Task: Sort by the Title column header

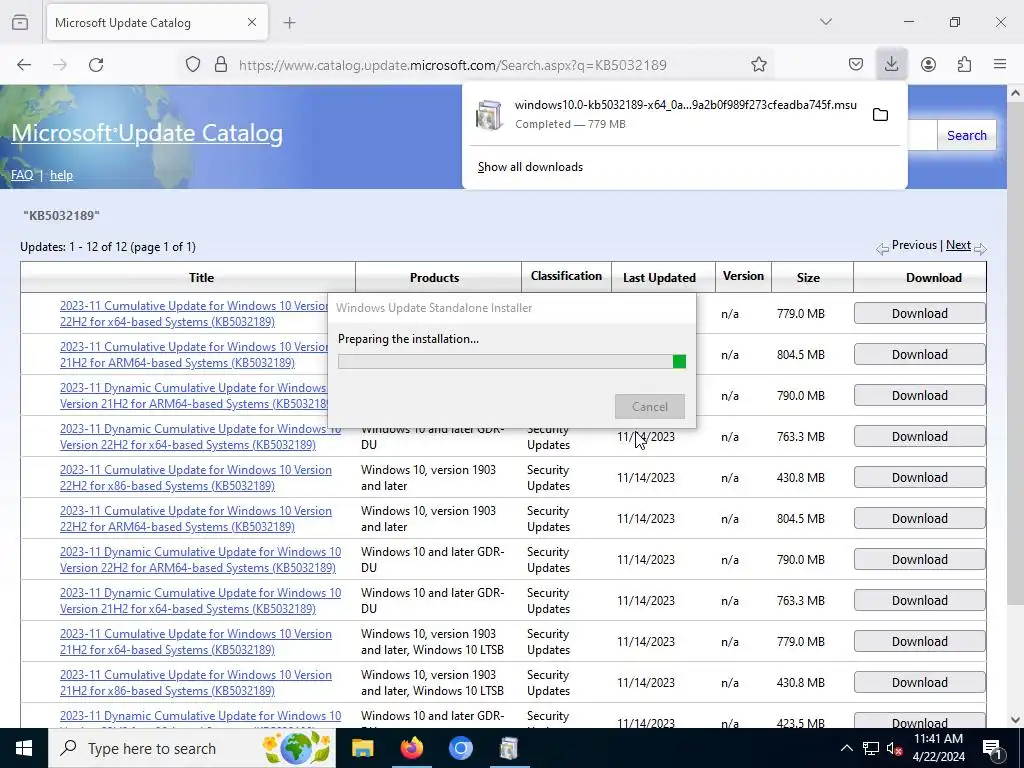Action: coord(201,278)
